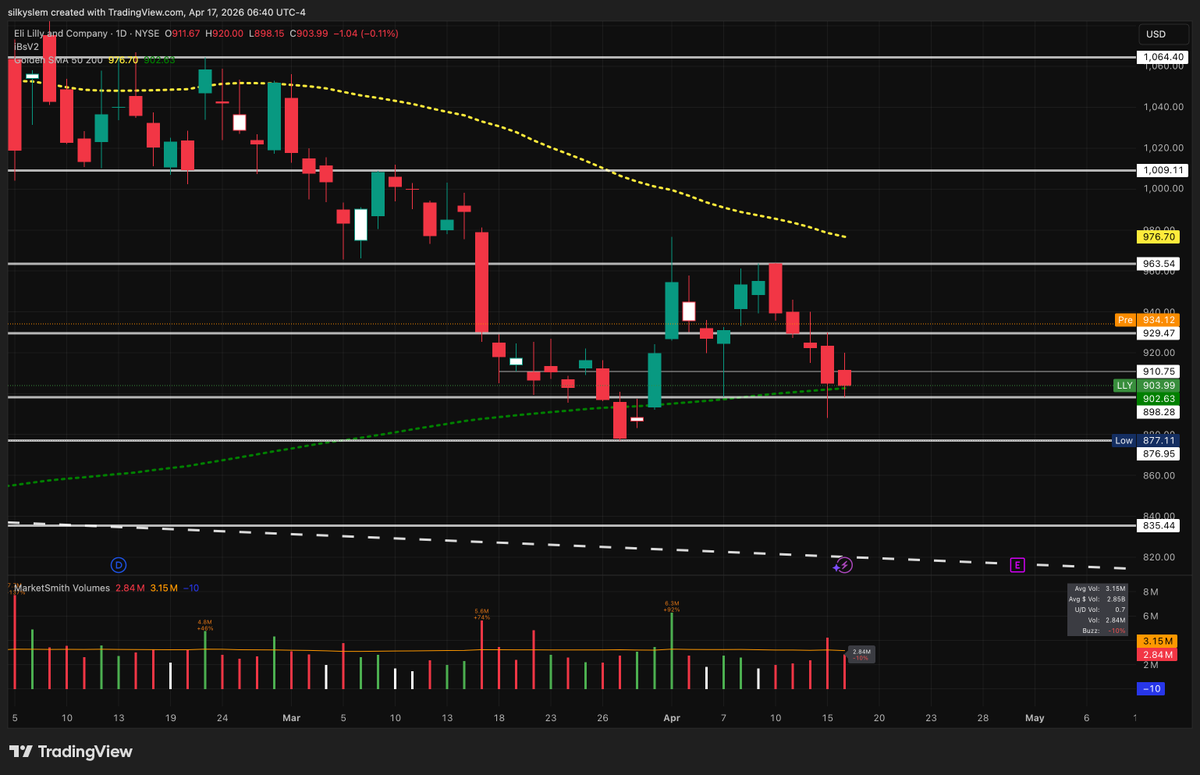Click the Avg $ Vol 2.85B stats row
The image size is (1200, 775).
[x=1098, y=599]
